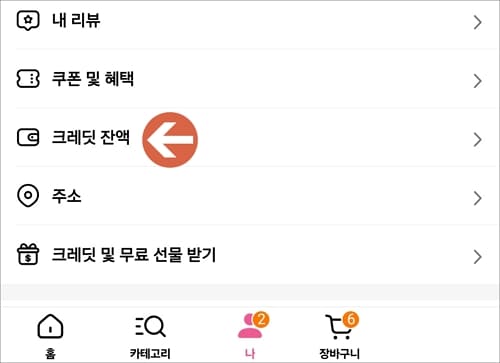Open the 장바구니 cart icon
500x363 pixels.
(339, 327)
